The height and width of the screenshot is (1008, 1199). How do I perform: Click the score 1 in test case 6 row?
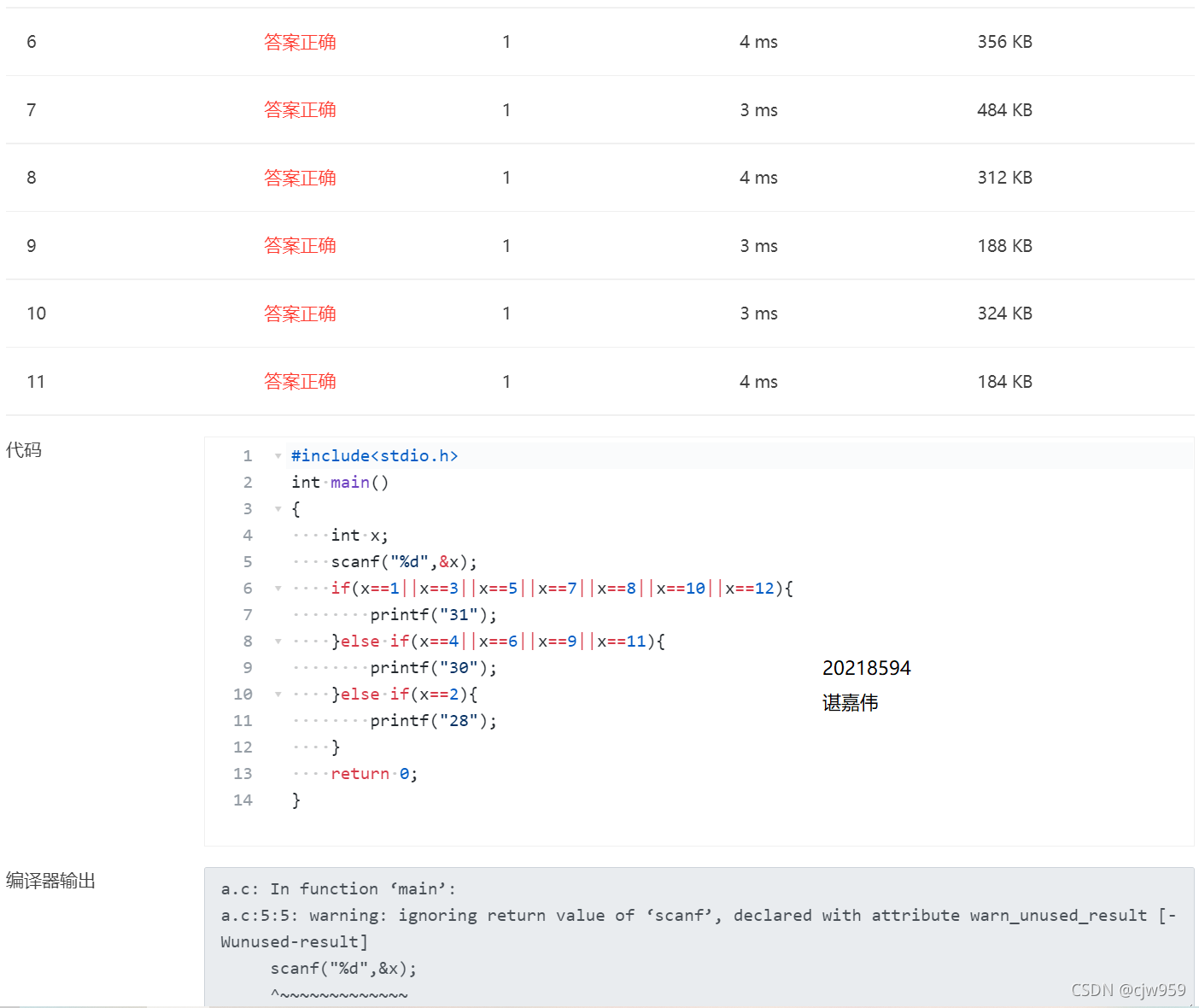[506, 42]
